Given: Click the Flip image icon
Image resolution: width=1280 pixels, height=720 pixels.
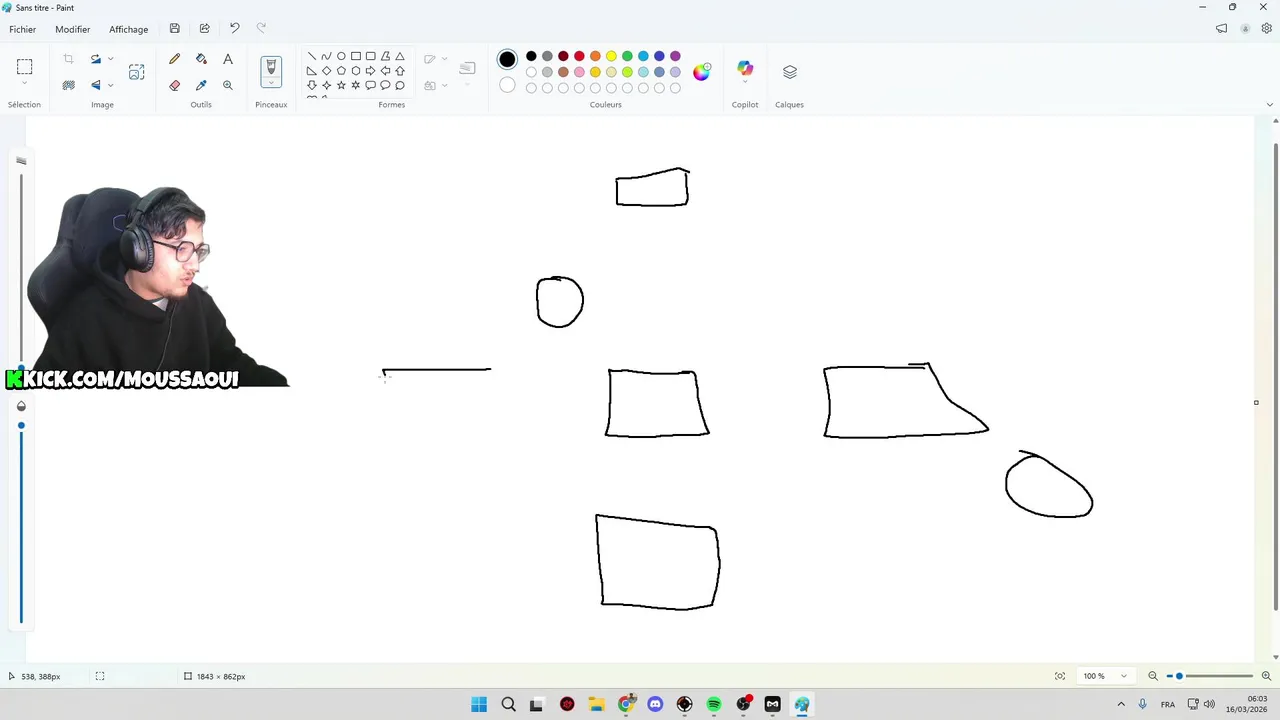Looking at the screenshot, I should 96,85.
